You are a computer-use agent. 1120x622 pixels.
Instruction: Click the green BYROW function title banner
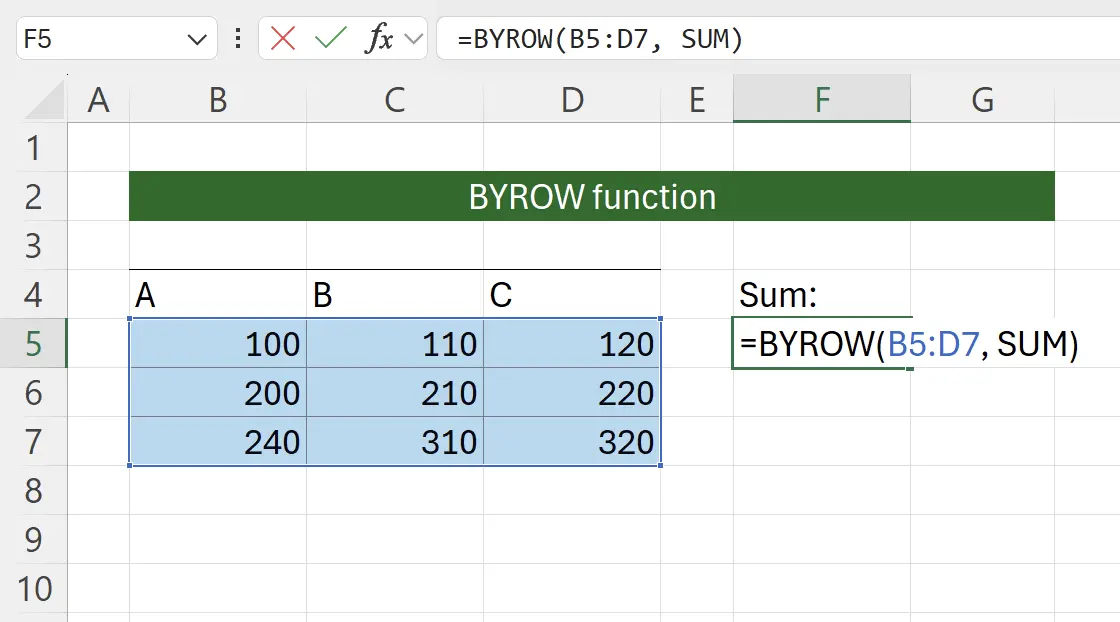[592, 197]
